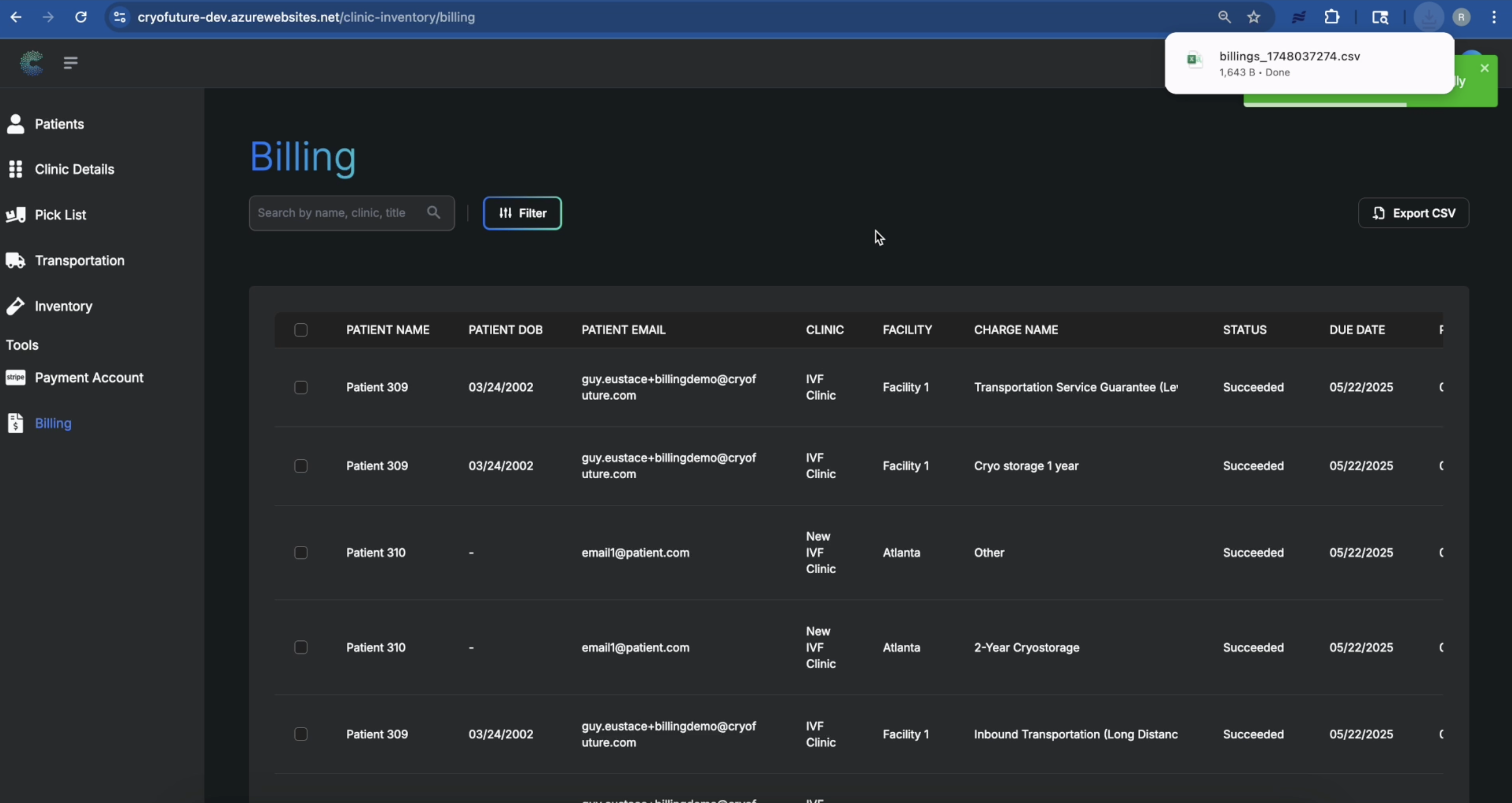The image size is (1512, 803).
Task: Click the Pick List icon in sidebar
Action: (15, 215)
